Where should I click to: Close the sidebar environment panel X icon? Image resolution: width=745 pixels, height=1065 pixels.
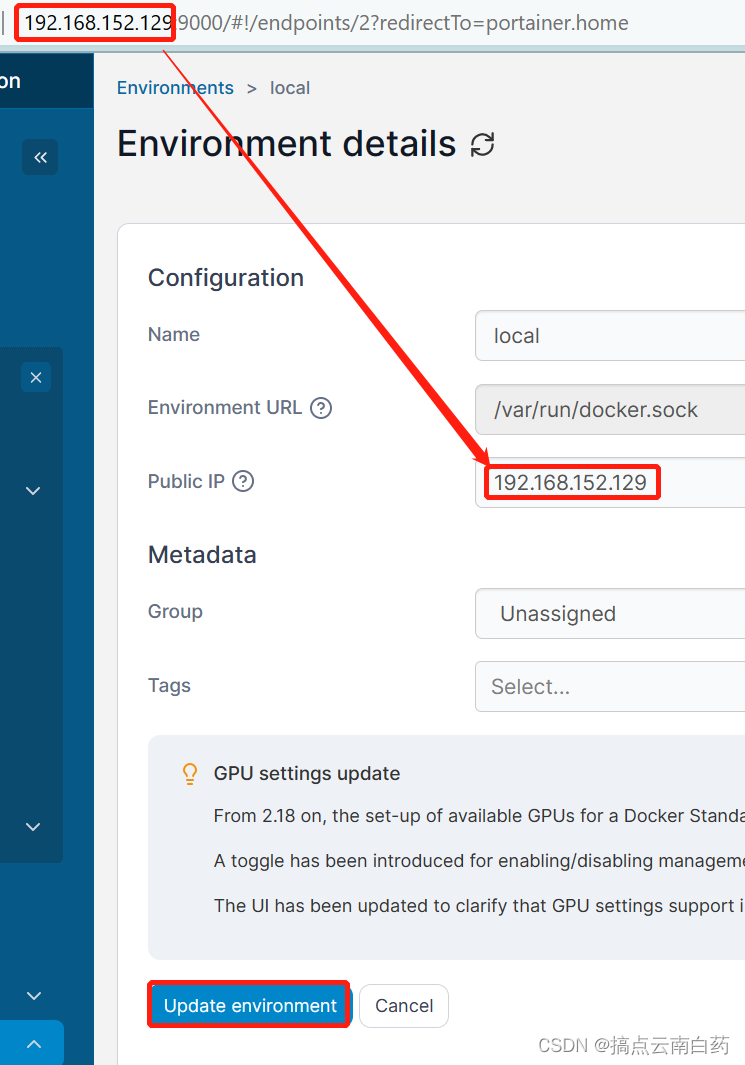coord(36,378)
